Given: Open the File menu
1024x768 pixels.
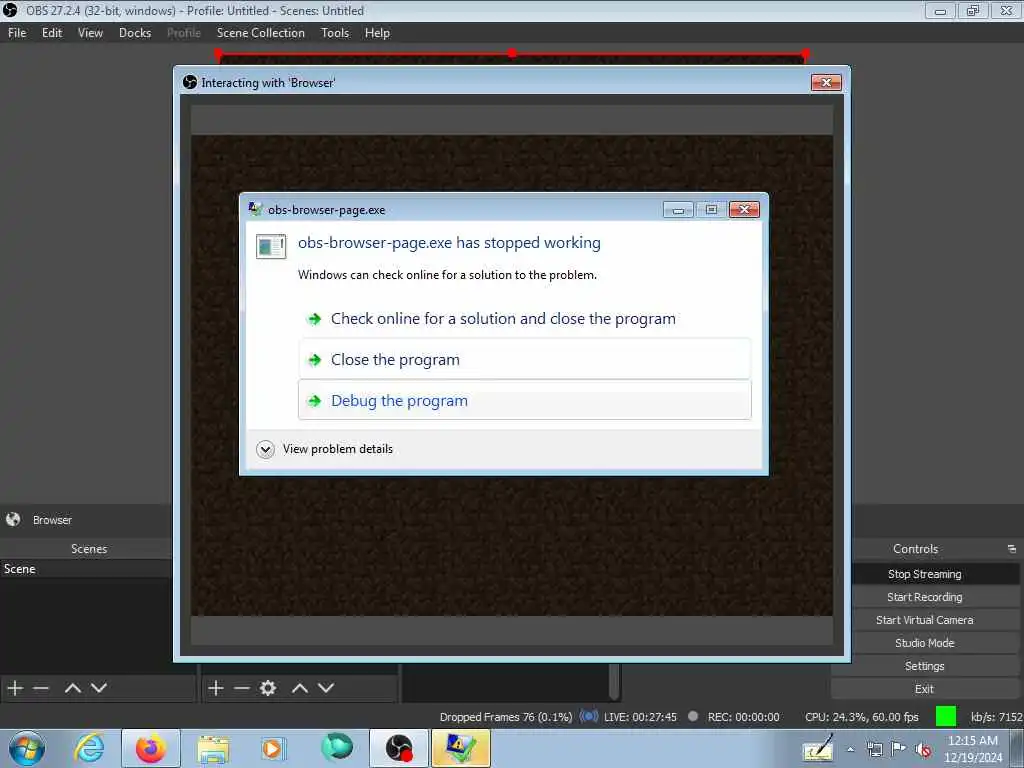Looking at the screenshot, I should click(17, 33).
